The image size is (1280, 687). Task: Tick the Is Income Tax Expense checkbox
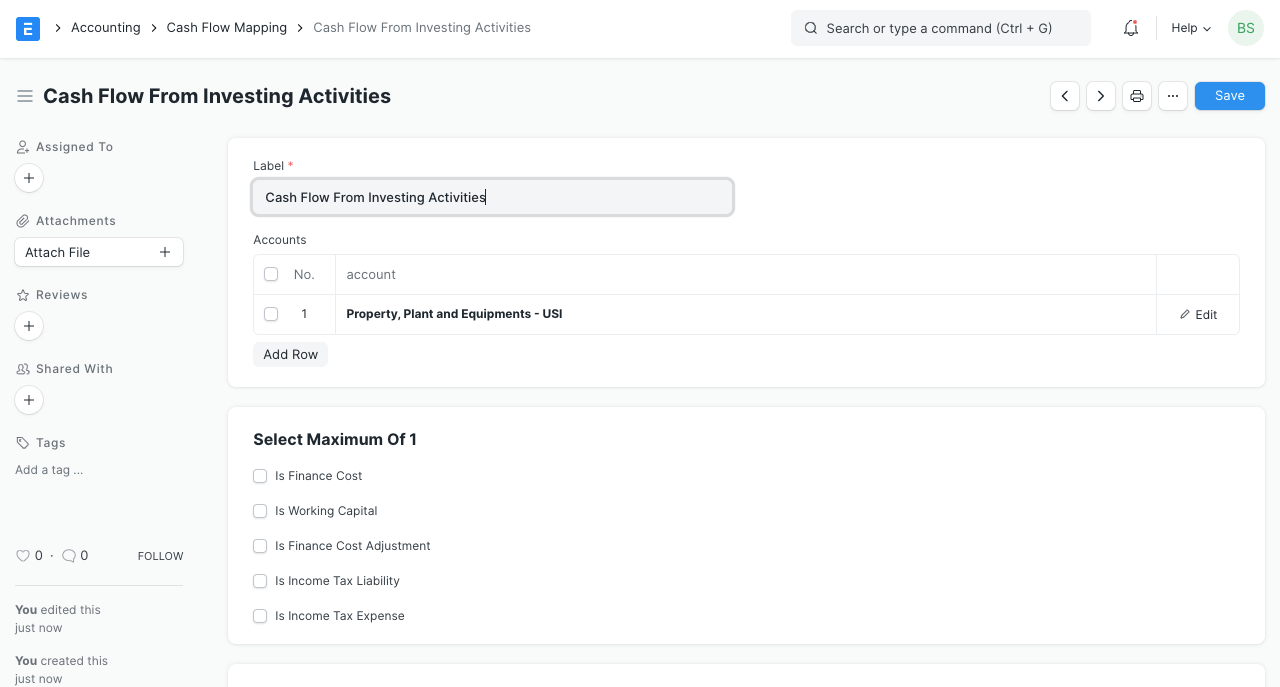tap(260, 616)
